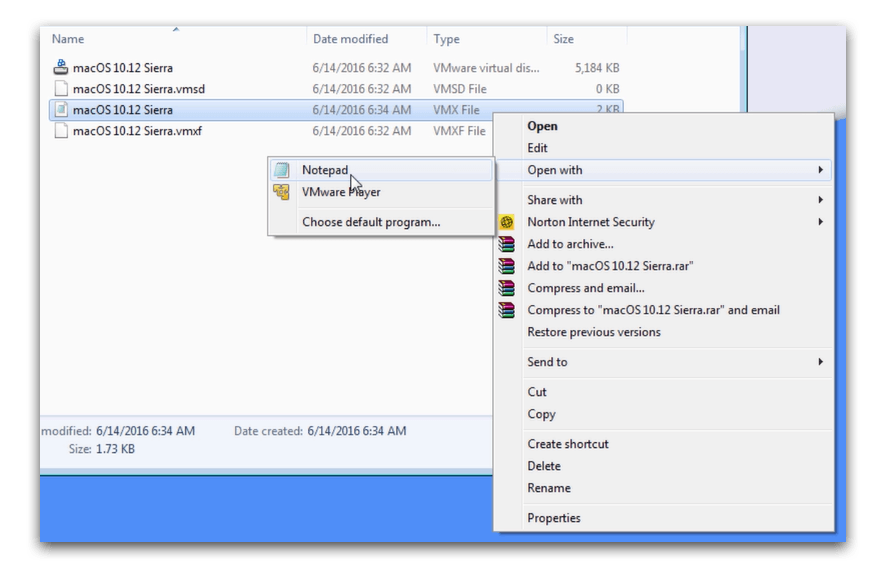Click the VMX file icon of selected row
This screenshot has height=568, width=887.
click(x=61, y=110)
